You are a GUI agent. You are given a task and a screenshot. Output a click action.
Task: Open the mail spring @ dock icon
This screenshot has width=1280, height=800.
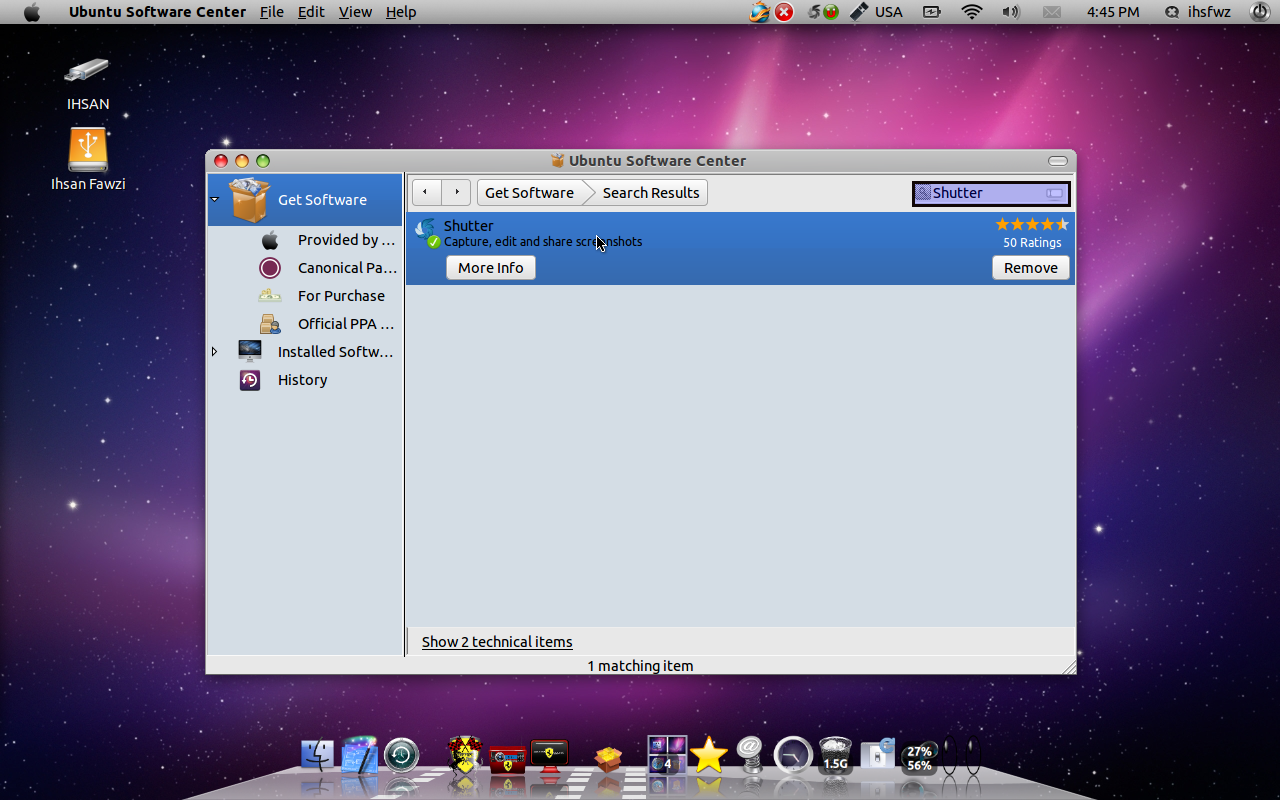(749, 755)
